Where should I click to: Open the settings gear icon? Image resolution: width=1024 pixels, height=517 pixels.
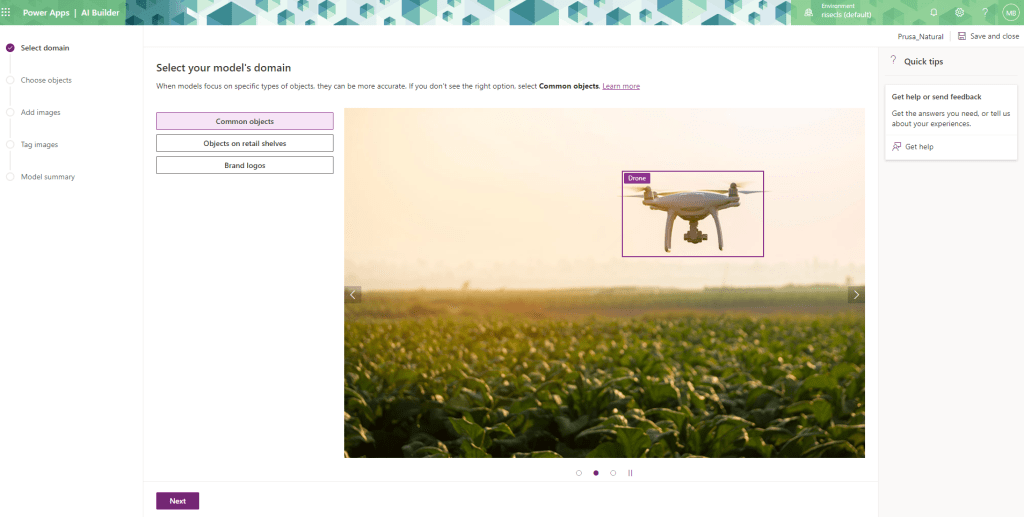click(959, 12)
